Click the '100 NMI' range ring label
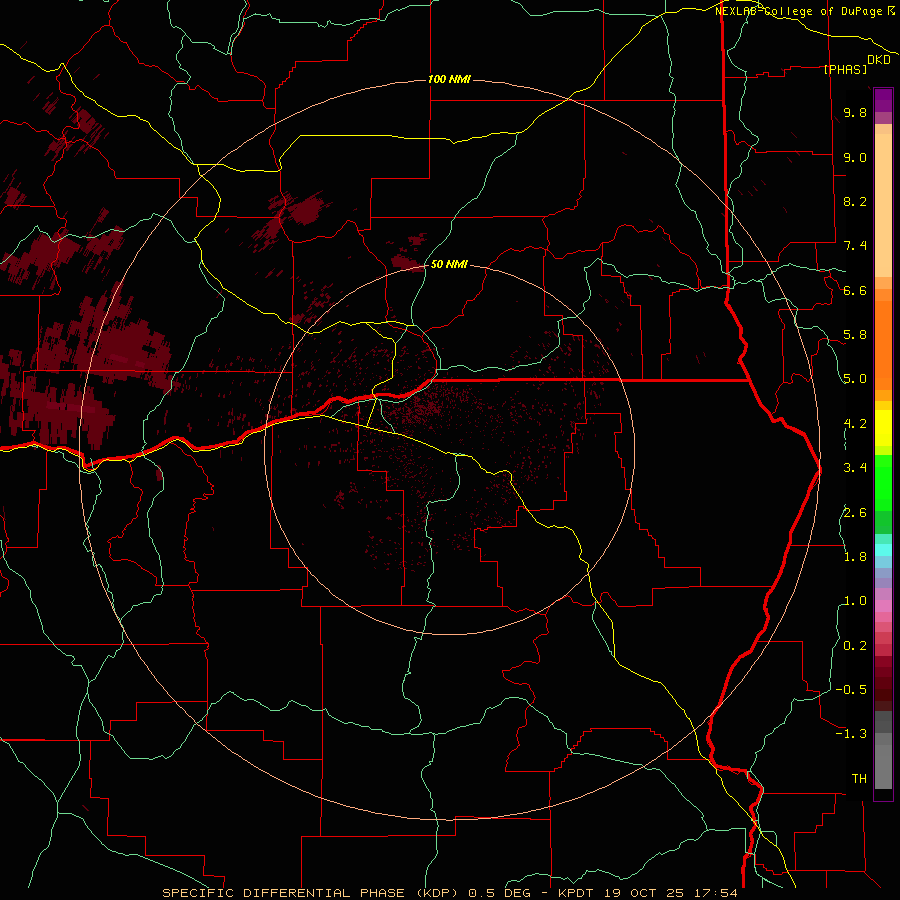Image resolution: width=900 pixels, height=900 pixels. click(449, 79)
